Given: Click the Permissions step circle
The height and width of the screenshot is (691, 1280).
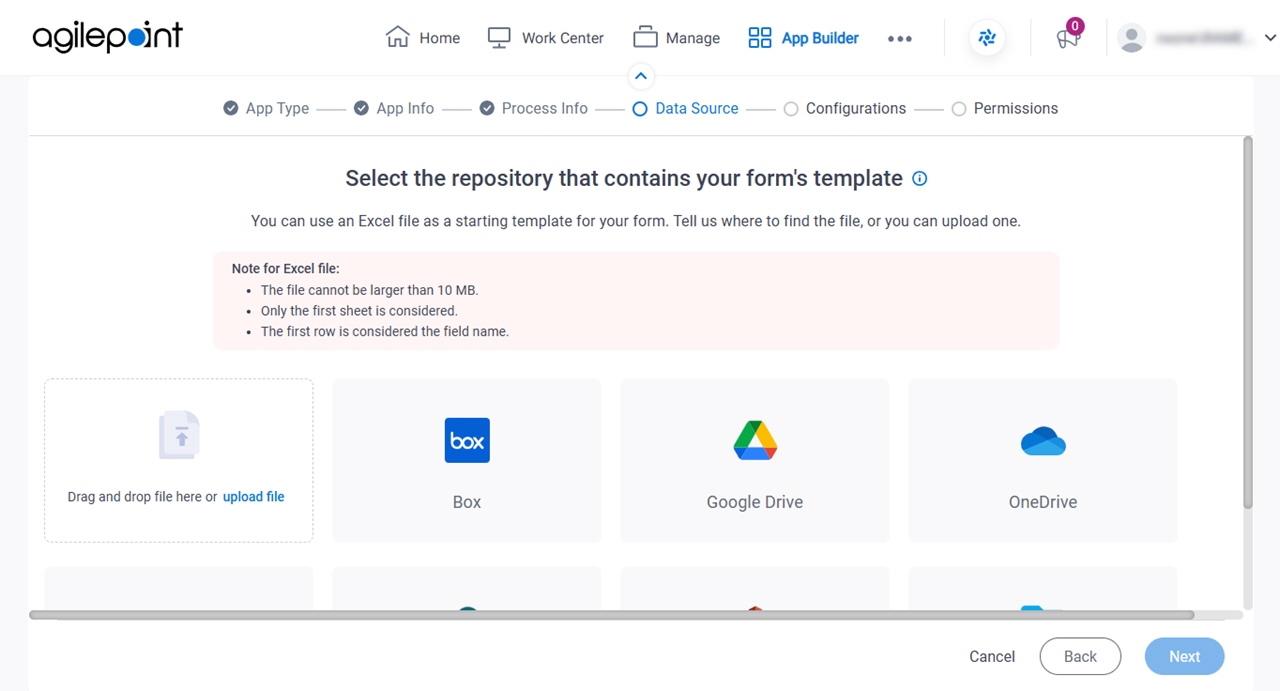Looking at the screenshot, I should [x=959, y=109].
